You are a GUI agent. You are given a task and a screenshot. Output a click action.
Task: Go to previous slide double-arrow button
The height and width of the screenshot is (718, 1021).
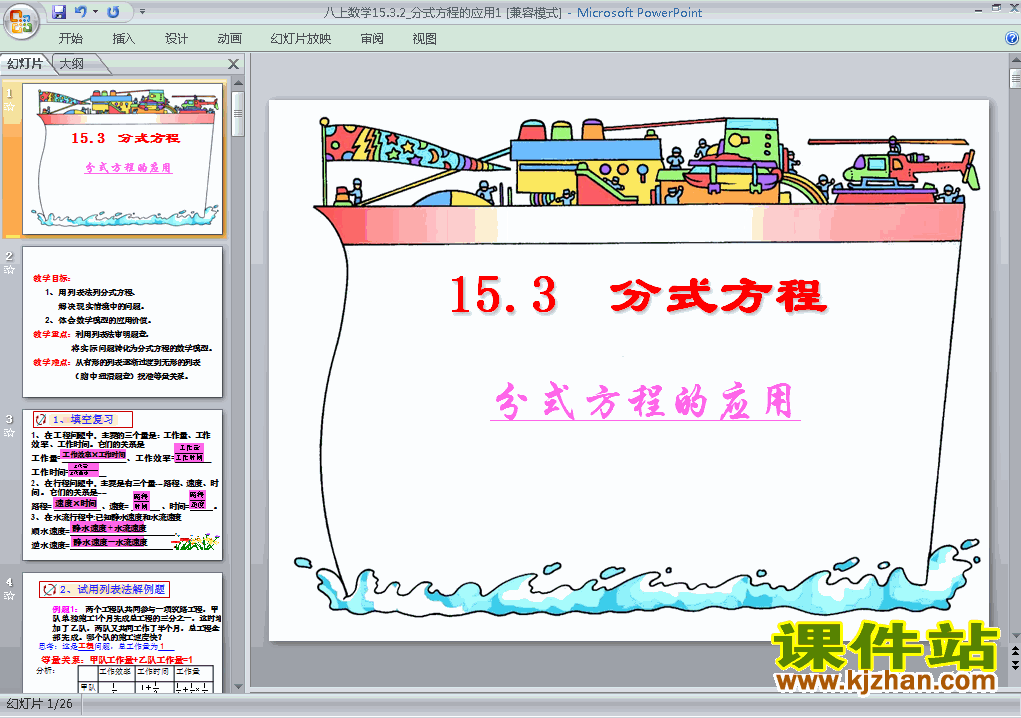[x=1015, y=651]
